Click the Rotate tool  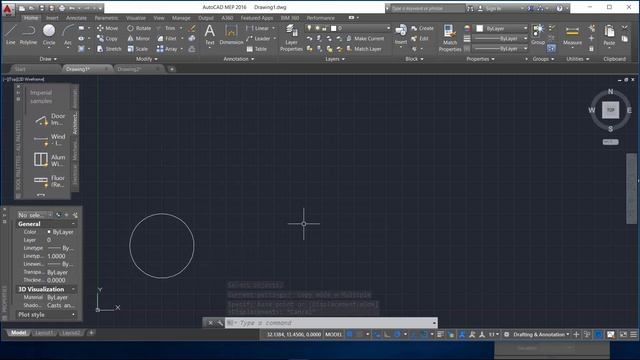click(x=139, y=28)
